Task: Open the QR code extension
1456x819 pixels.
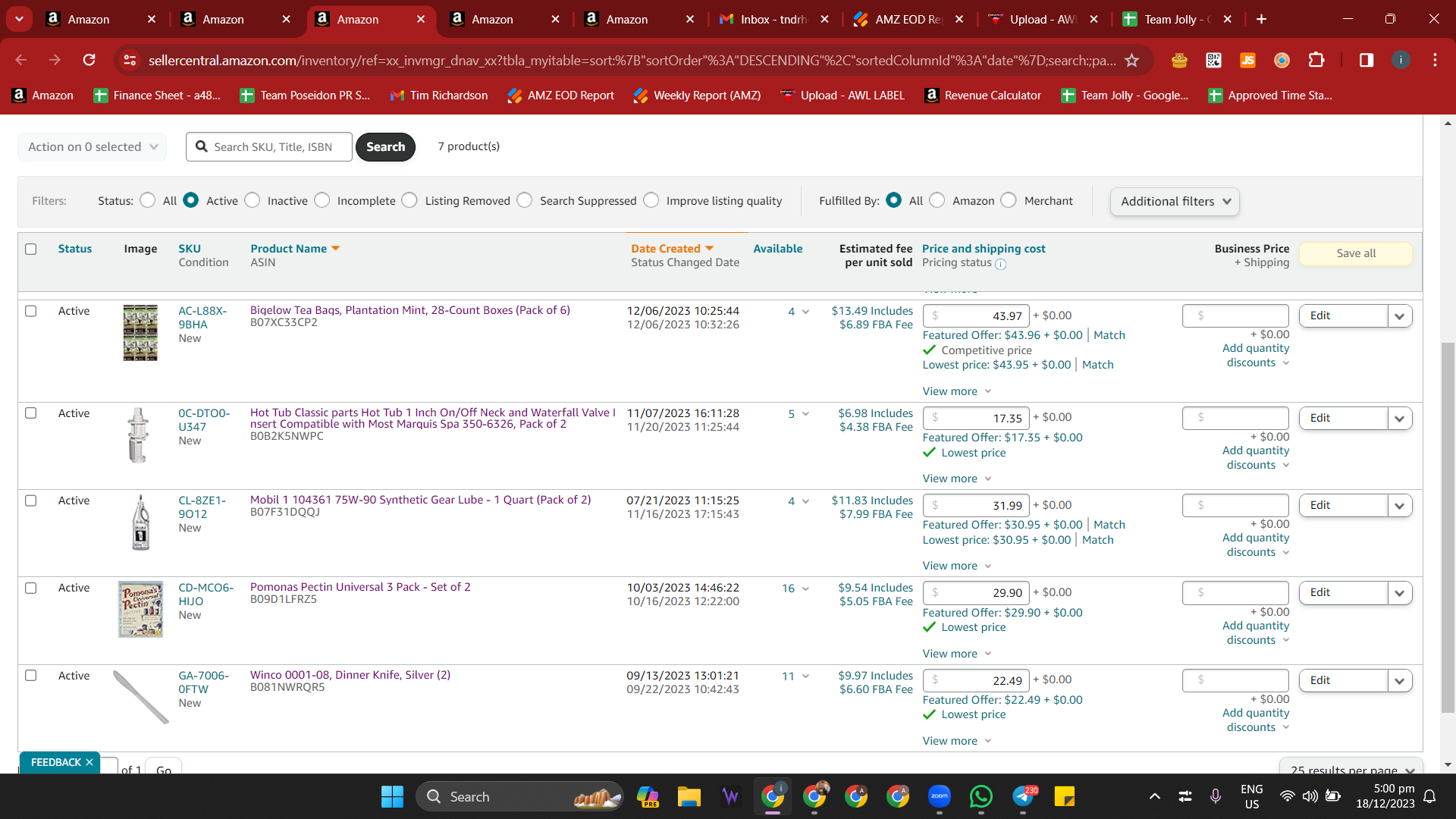Action: (x=1213, y=60)
